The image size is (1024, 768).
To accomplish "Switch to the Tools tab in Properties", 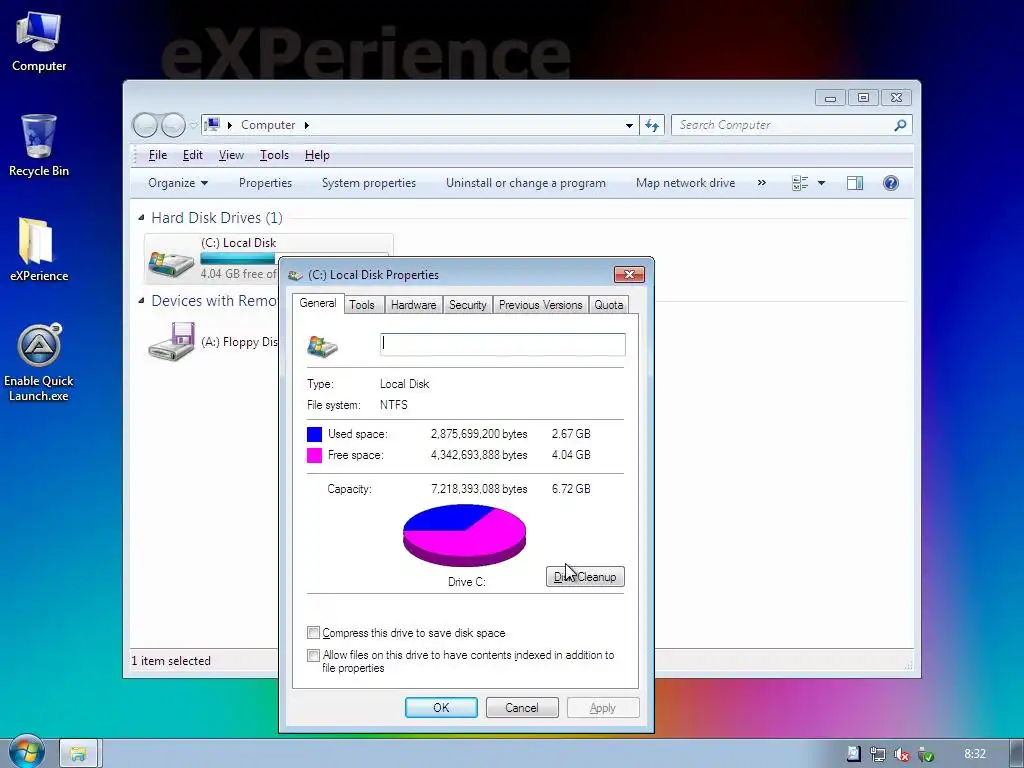I will click(x=362, y=305).
